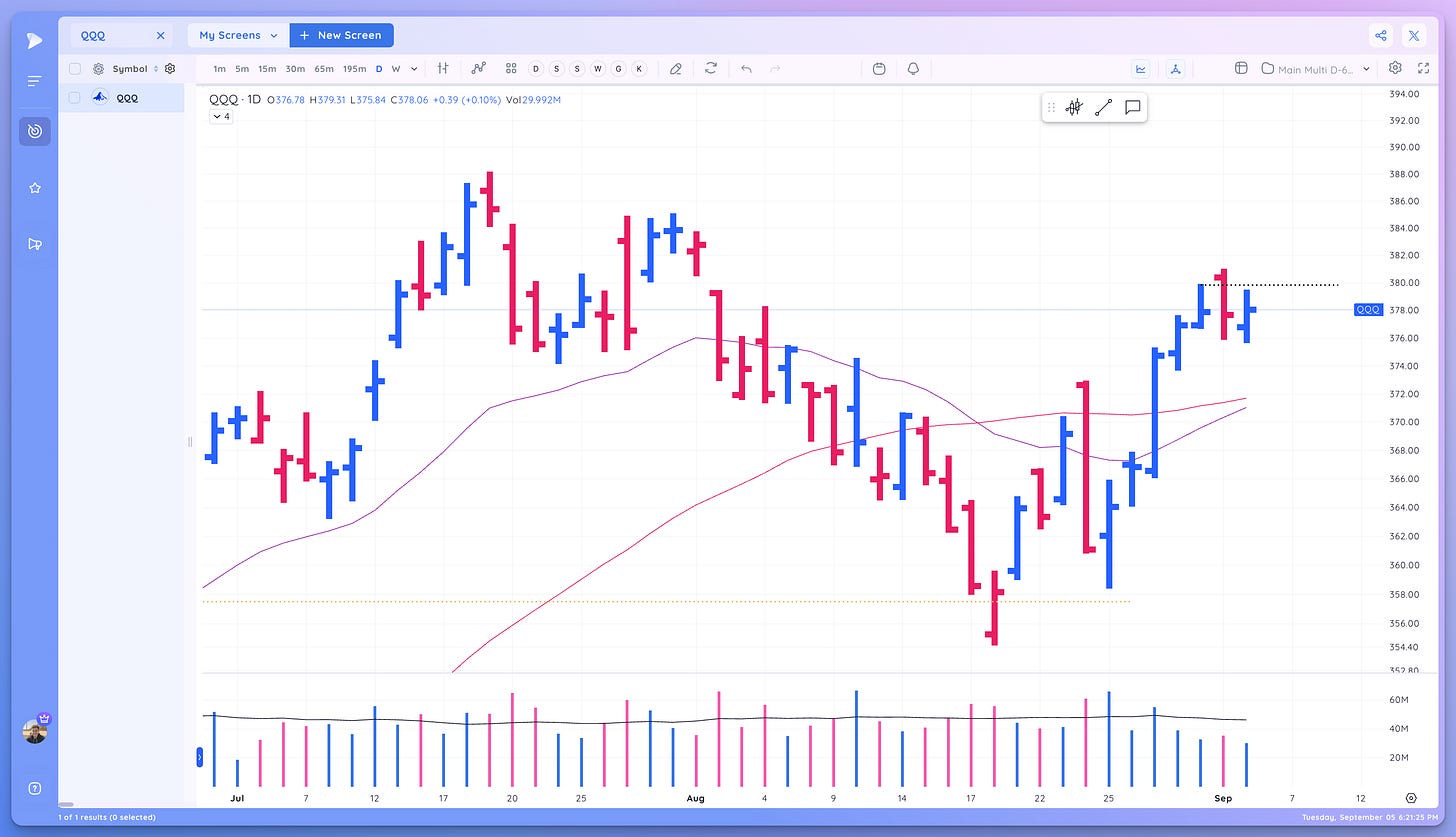This screenshot has width=1456, height=837.
Task: Click the sidebar panel splitter handle
Action: pyautogui.click(x=189, y=442)
